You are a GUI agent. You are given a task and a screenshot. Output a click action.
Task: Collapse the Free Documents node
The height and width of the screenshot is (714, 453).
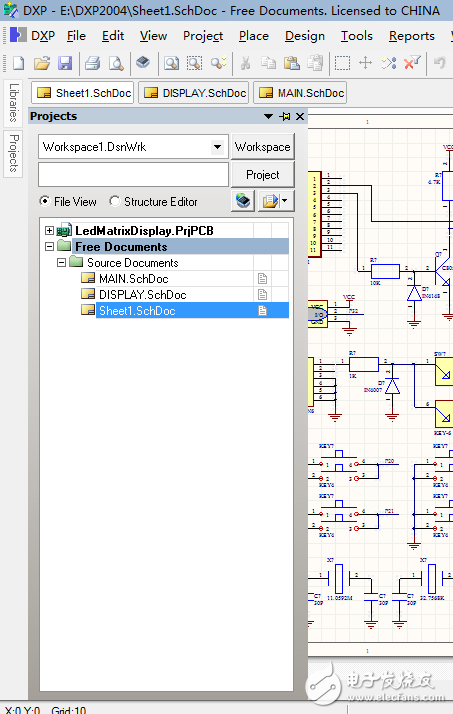point(49,246)
